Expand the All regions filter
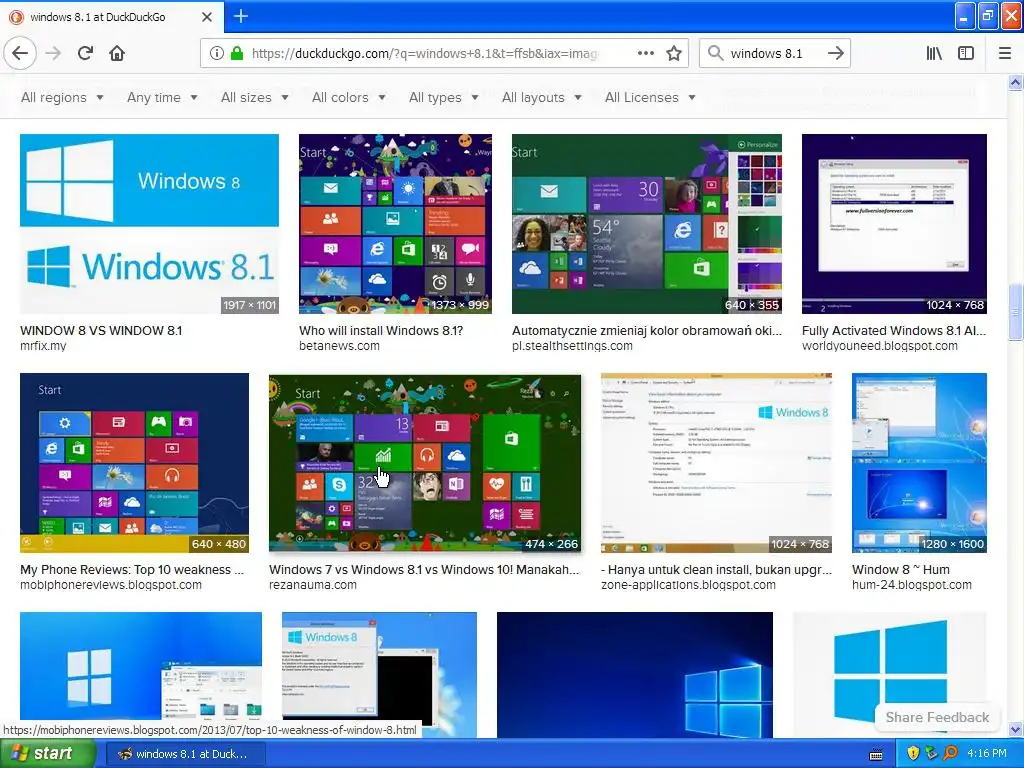 (62, 97)
